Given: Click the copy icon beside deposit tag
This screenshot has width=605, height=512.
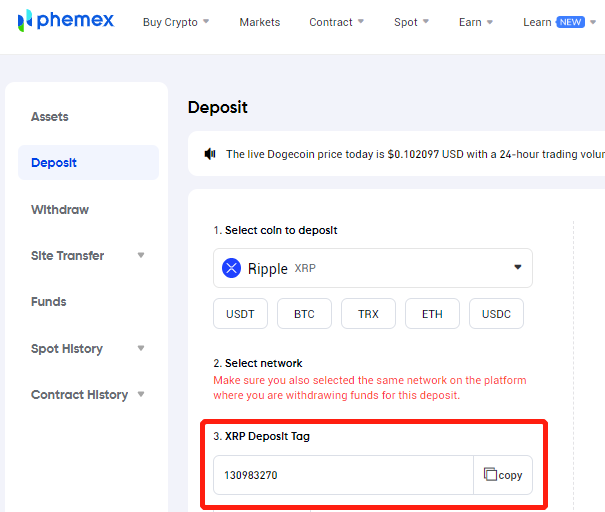Looking at the screenshot, I should click(490, 474).
